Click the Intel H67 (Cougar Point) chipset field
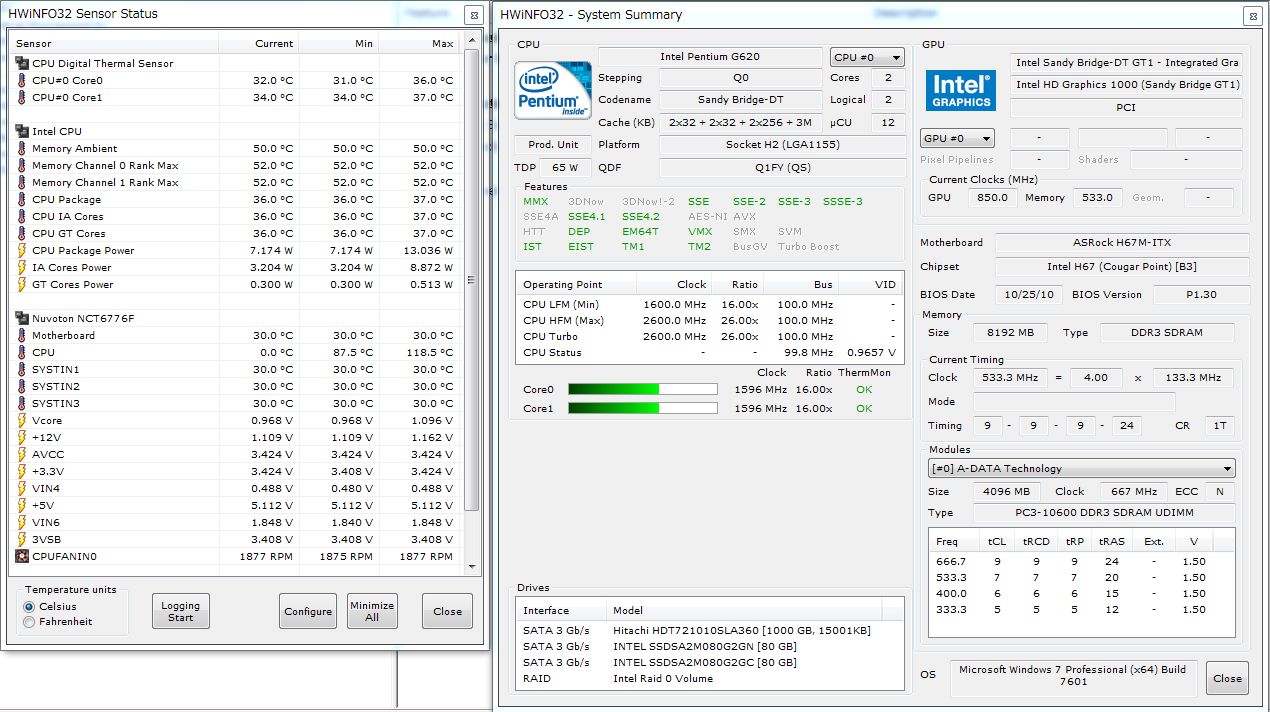This screenshot has width=1270, height=712. [x=1122, y=267]
